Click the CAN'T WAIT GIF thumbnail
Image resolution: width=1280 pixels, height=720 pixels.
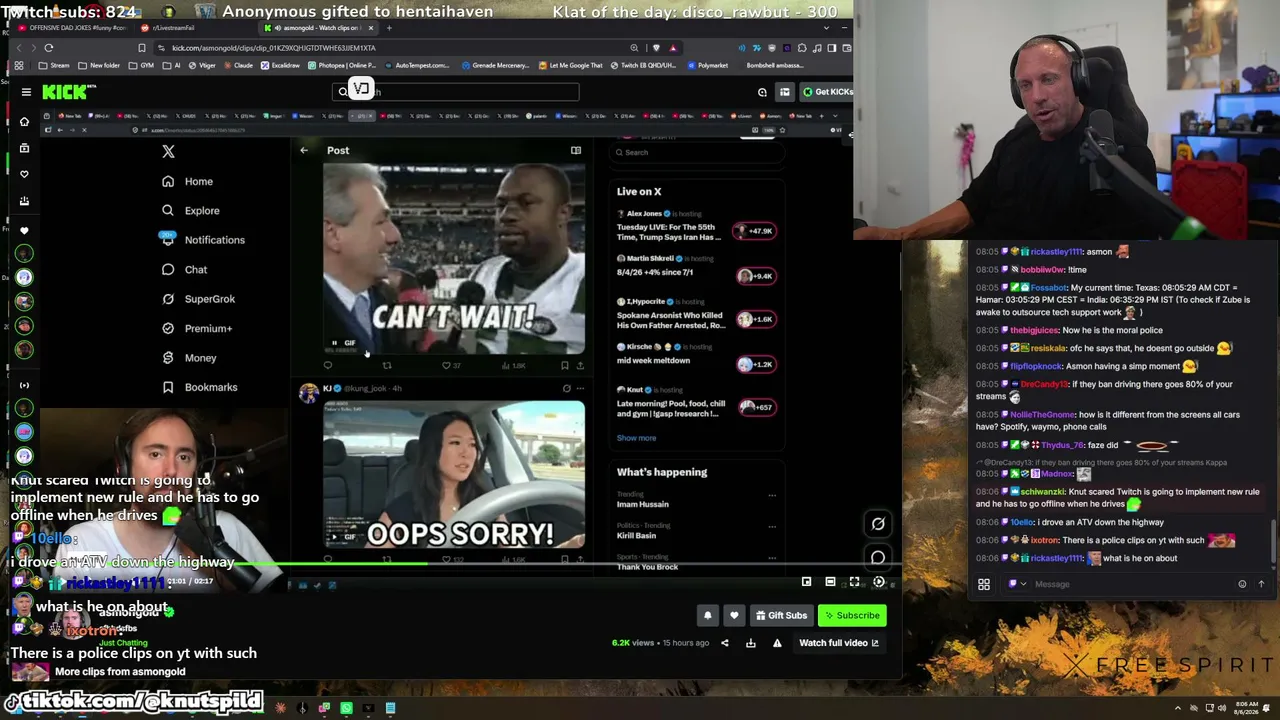click(x=454, y=259)
